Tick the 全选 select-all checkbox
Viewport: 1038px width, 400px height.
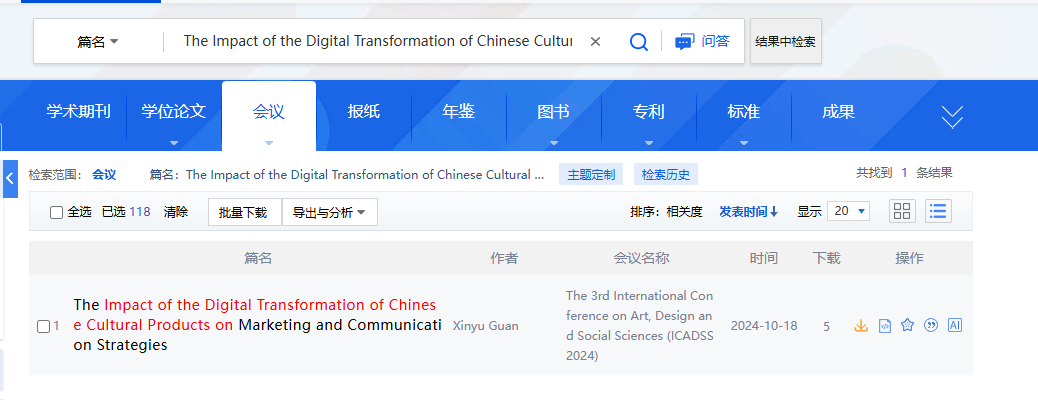click(x=57, y=212)
